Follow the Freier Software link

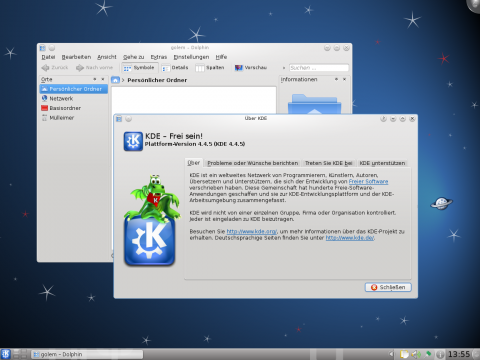pyautogui.click(x=368, y=181)
